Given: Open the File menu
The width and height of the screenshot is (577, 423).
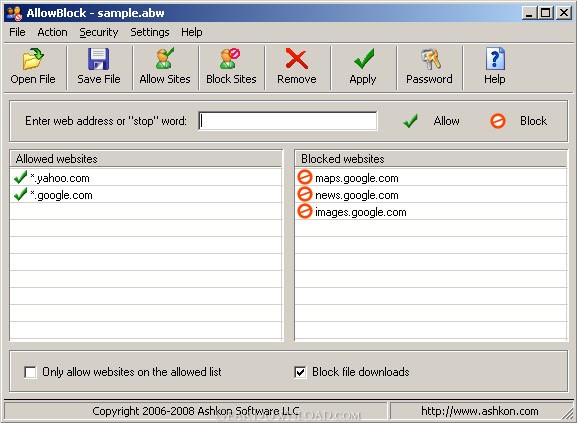Looking at the screenshot, I should coord(17,32).
